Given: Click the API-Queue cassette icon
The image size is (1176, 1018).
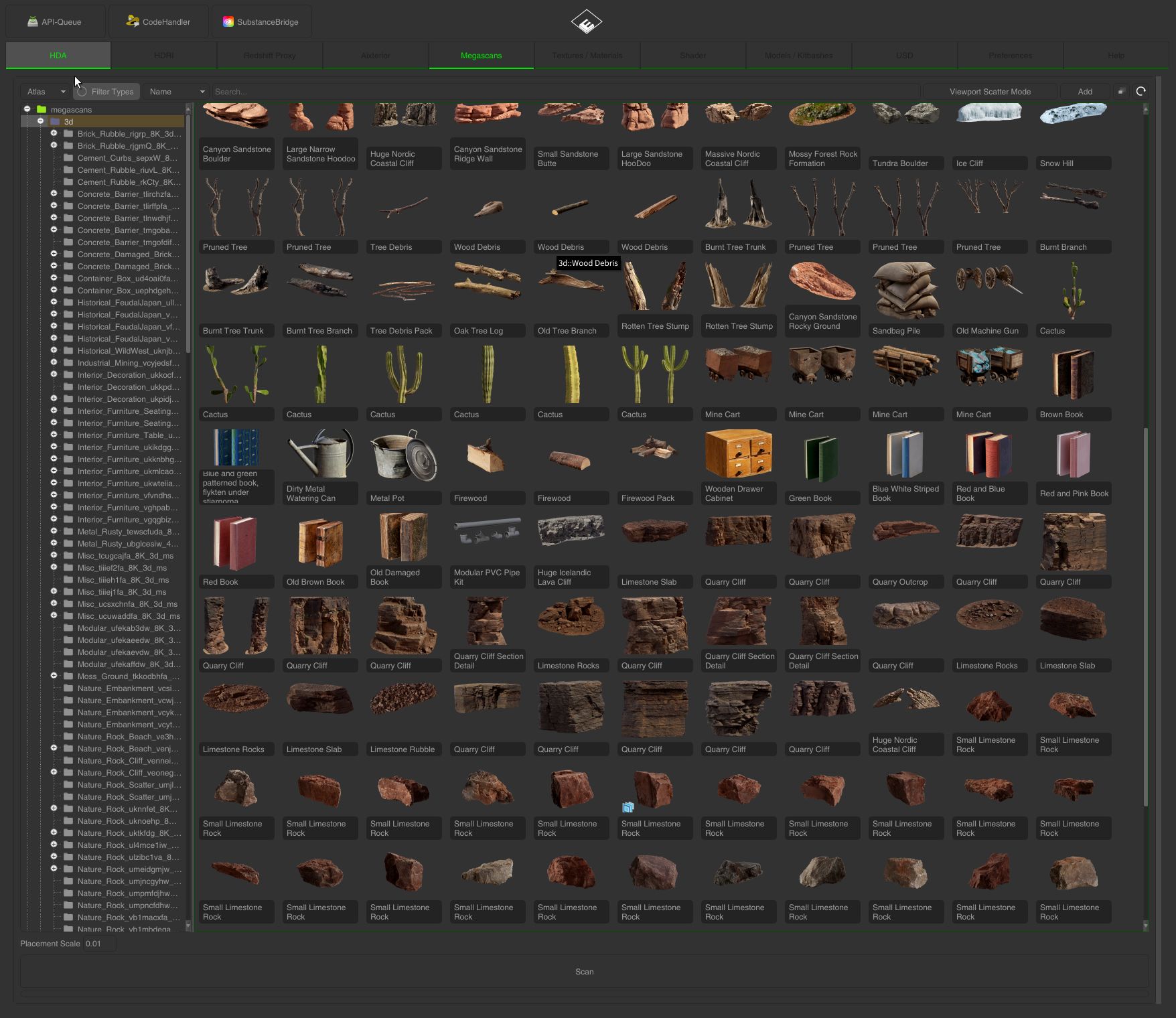Looking at the screenshot, I should [x=31, y=21].
